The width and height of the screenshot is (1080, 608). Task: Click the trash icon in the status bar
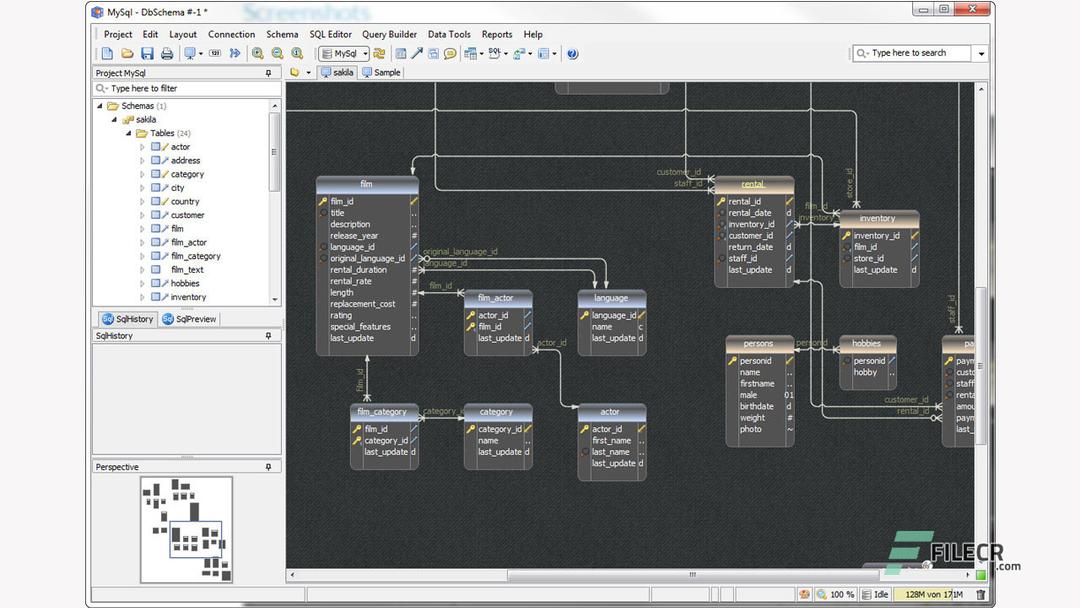coord(981,594)
